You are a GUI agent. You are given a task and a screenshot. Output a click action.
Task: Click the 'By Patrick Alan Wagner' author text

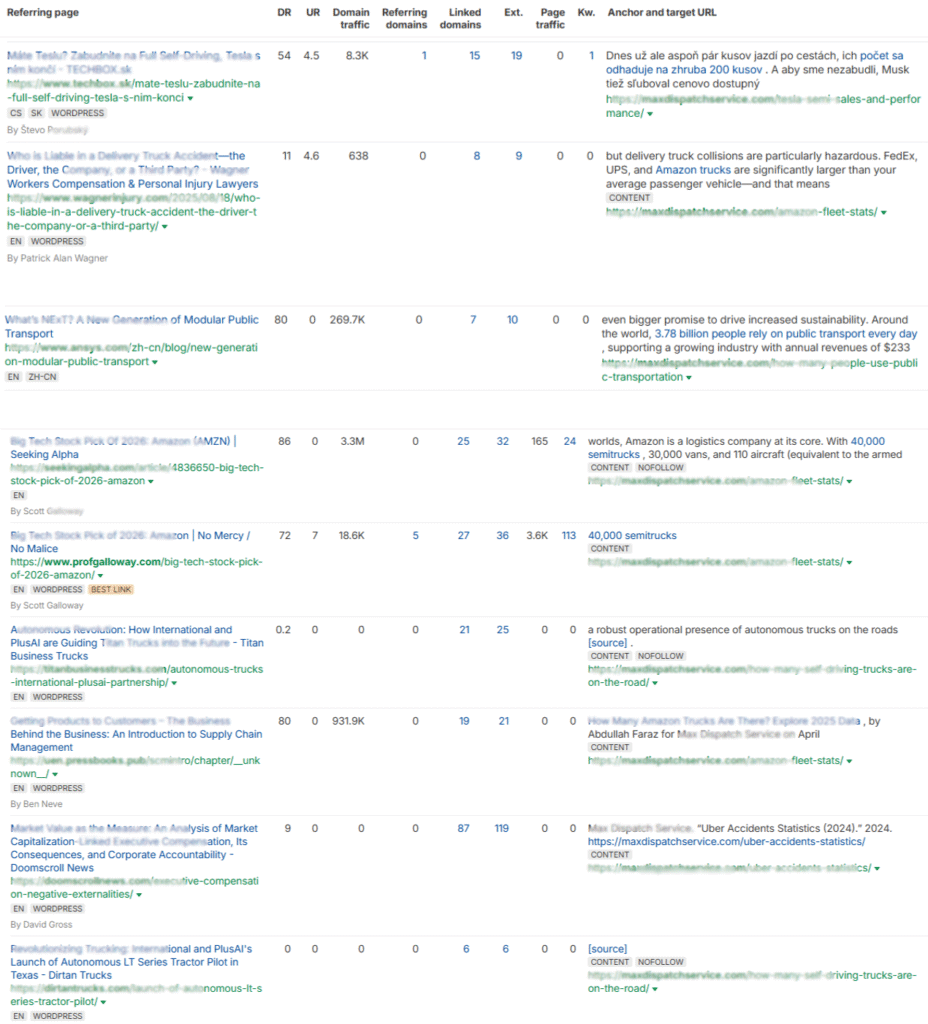(x=57, y=259)
